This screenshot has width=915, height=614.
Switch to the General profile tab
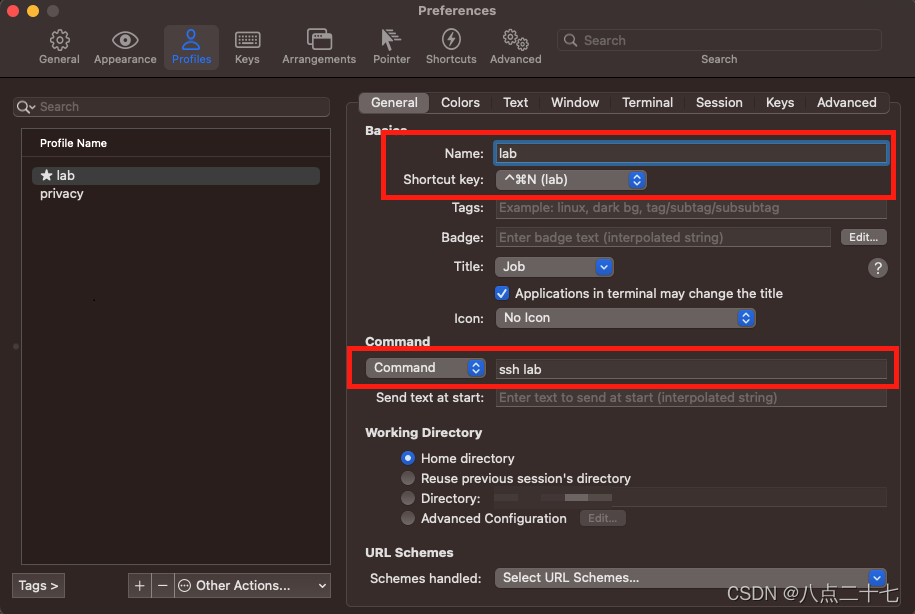(x=394, y=103)
